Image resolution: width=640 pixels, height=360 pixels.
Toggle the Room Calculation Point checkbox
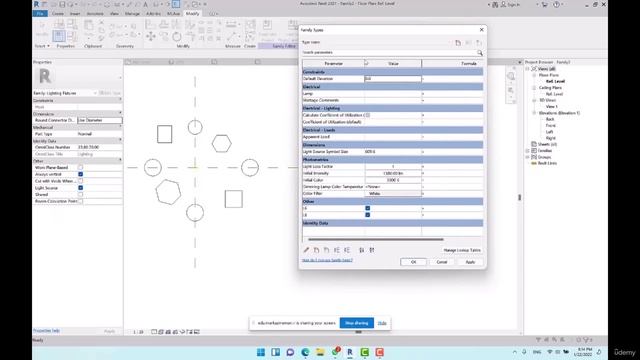80,201
